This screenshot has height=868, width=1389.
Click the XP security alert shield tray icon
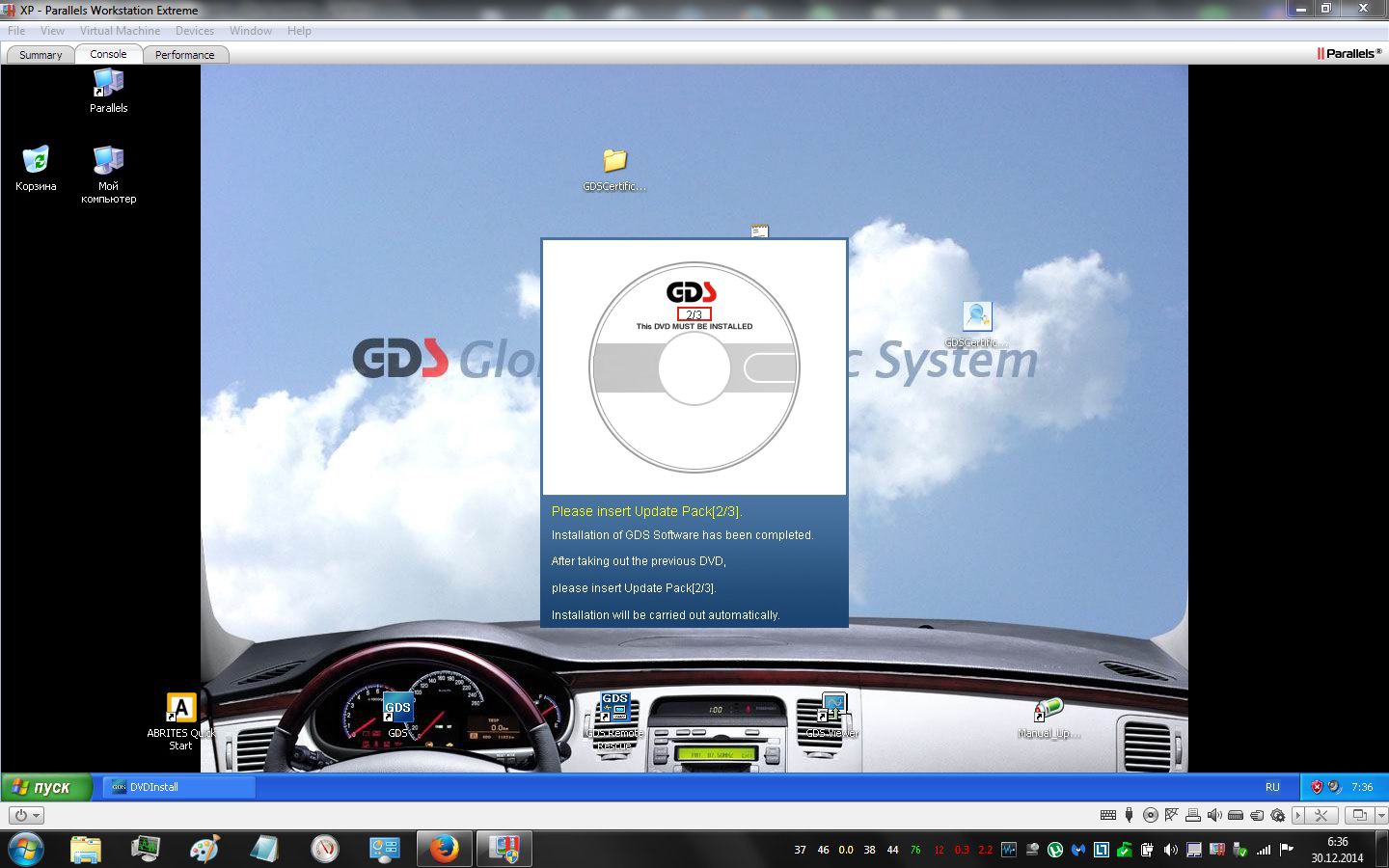(x=1317, y=787)
